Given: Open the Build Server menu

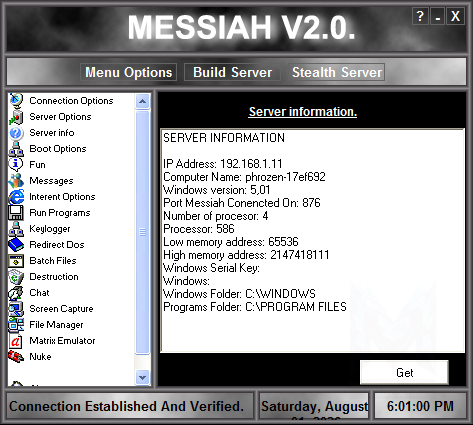Looking at the screenshot, I should (x=232, y=72).
